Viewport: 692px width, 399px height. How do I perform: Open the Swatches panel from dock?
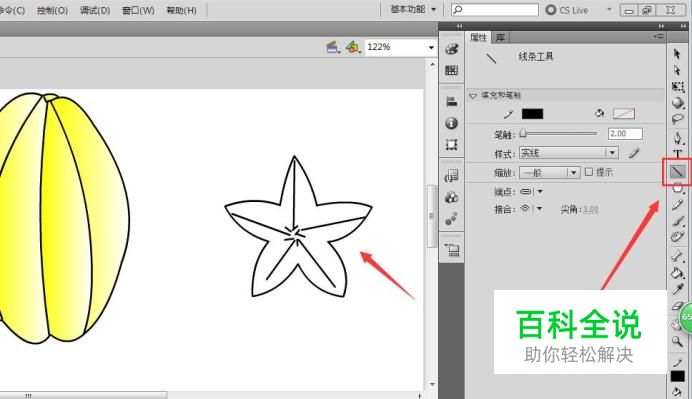451,70
